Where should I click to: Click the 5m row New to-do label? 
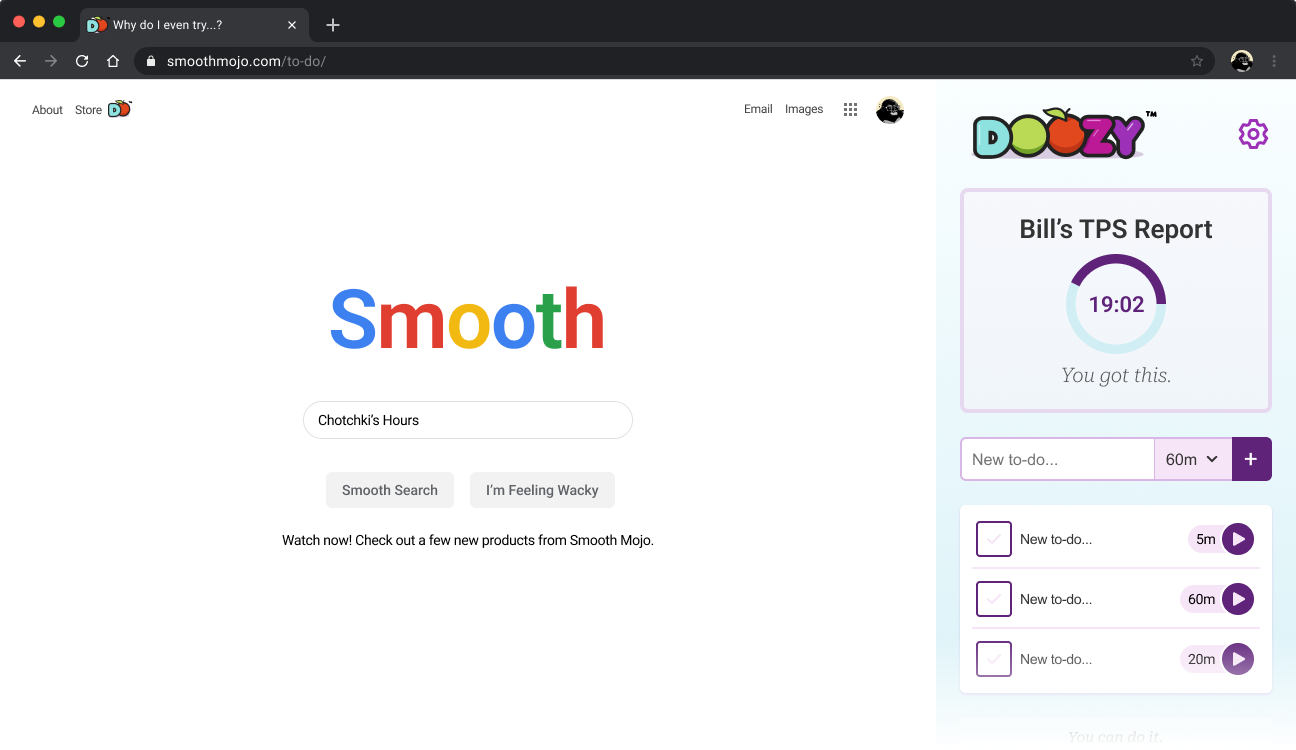click(1056, 539)
